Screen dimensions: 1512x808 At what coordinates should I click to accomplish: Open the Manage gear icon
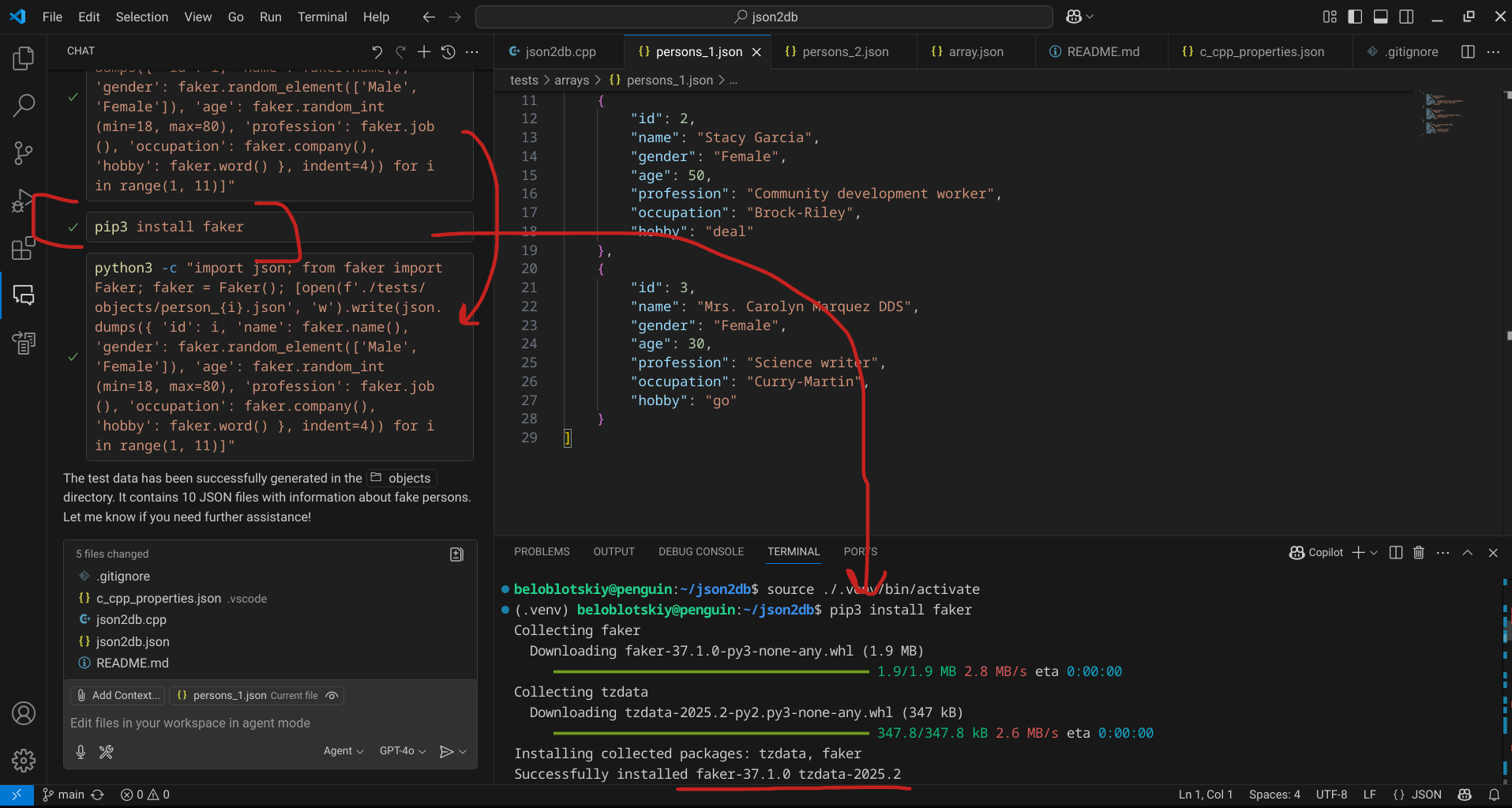(24, 761)
